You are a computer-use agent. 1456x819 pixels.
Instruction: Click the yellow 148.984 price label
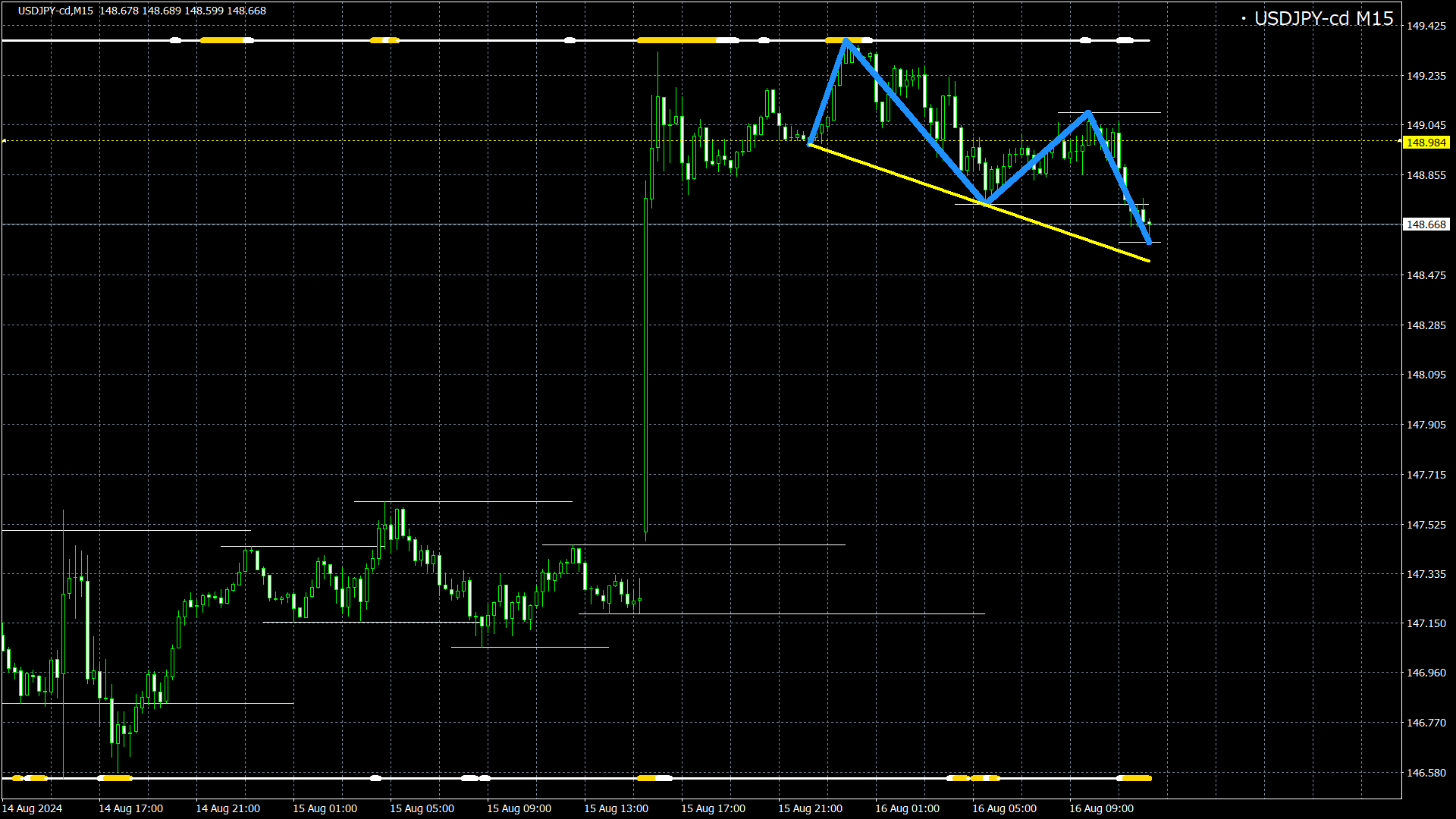[1426, 143]
